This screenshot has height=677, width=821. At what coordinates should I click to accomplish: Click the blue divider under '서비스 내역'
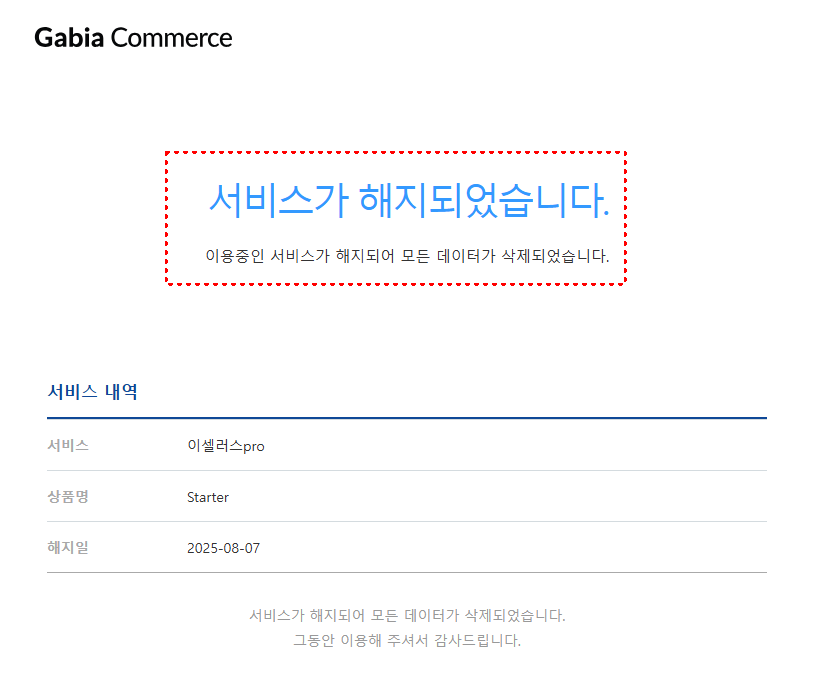pyautogui.click(x=406, y=417)
